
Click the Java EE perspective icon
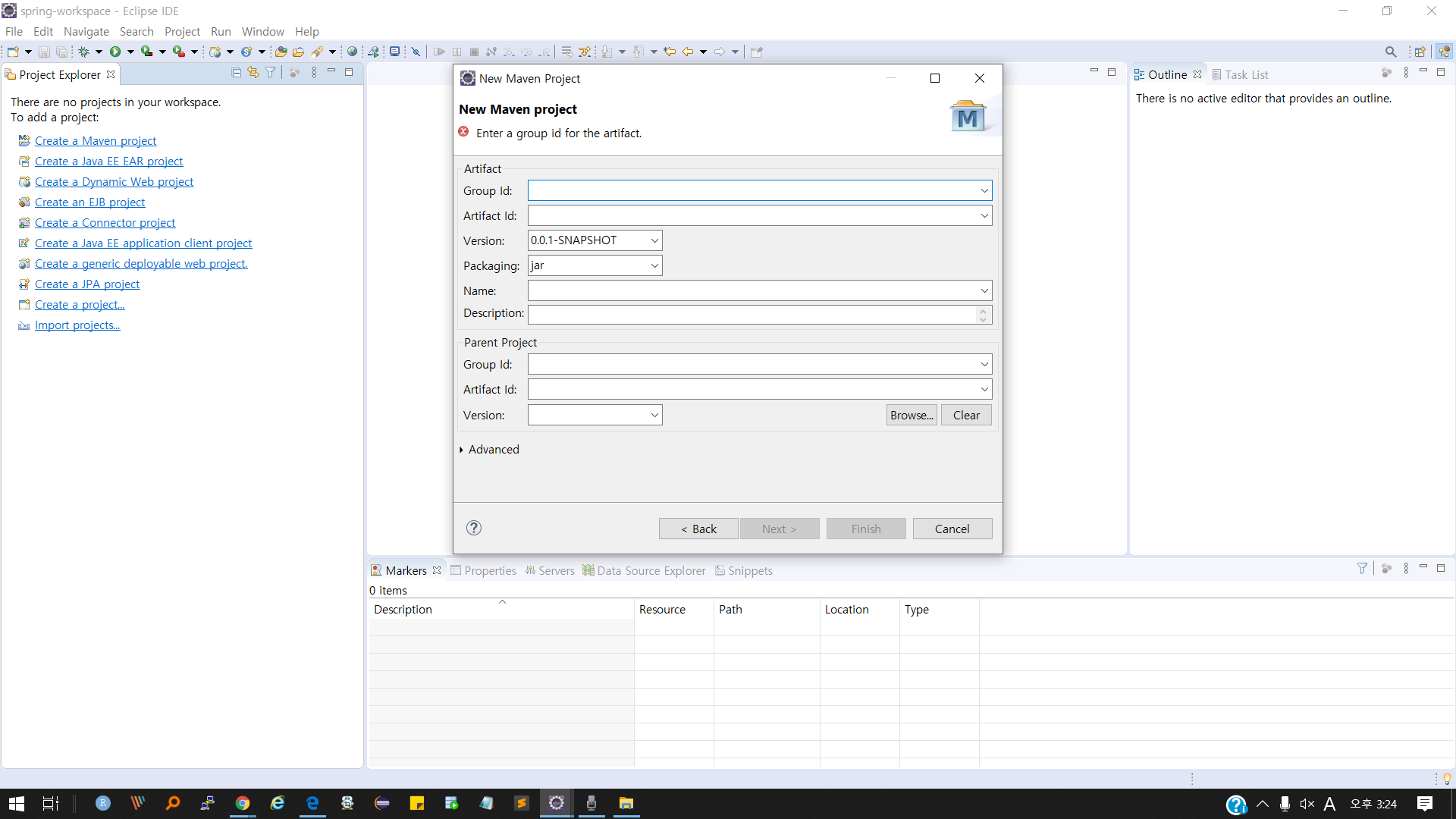pos(1444,52)
